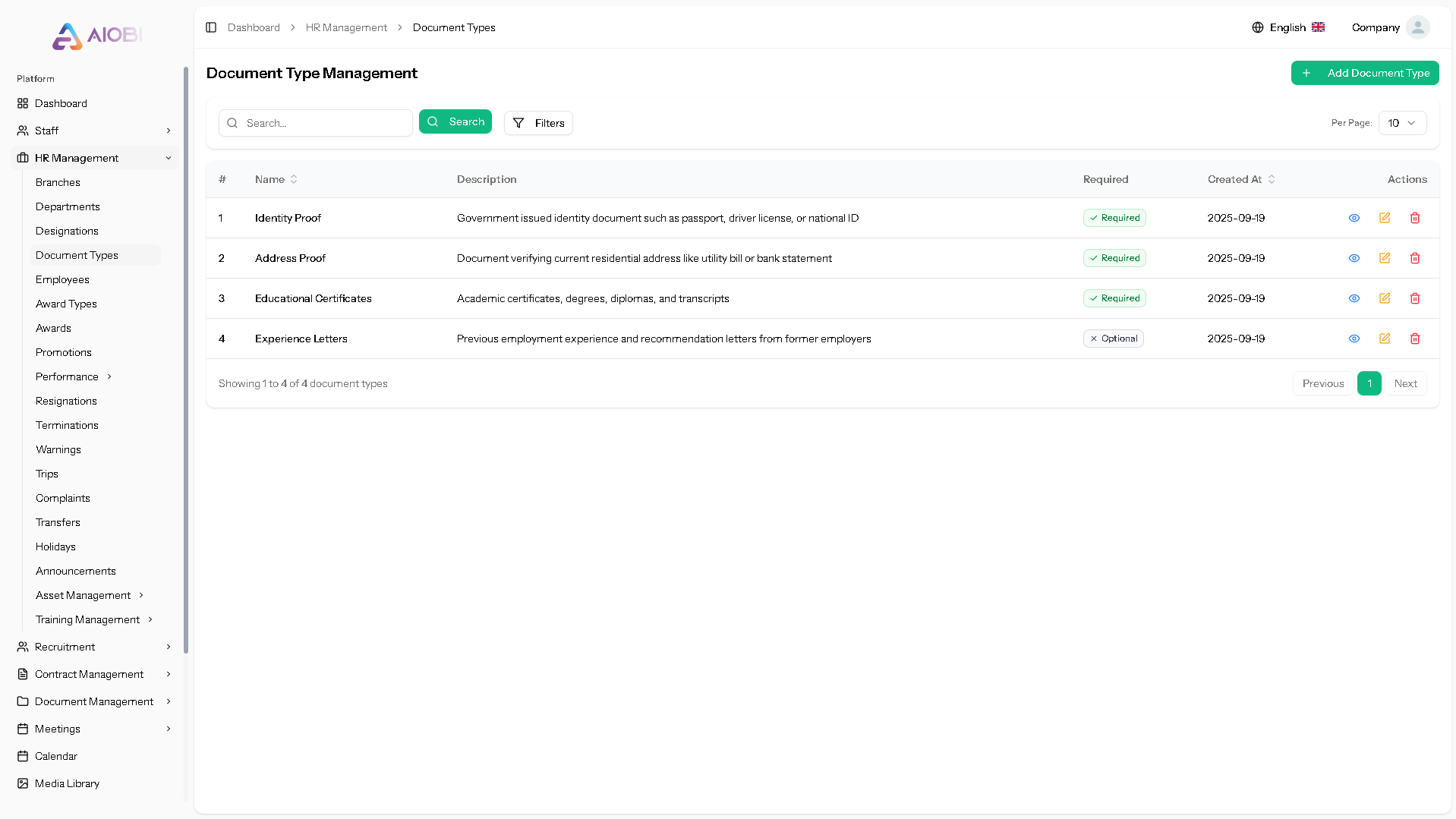This screenshot has width=1456, height=819.
Task: Toggle the Required status sort on Educational Certificates row
Action: 1114,298
